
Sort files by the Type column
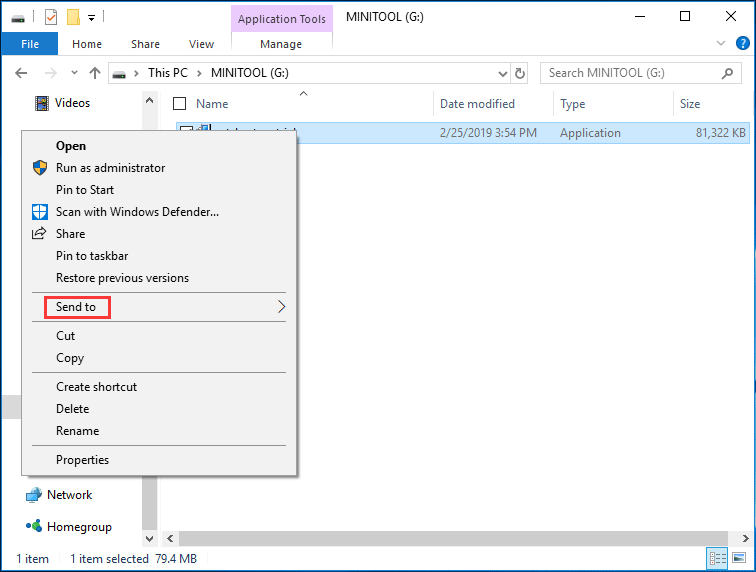[572, 104]
